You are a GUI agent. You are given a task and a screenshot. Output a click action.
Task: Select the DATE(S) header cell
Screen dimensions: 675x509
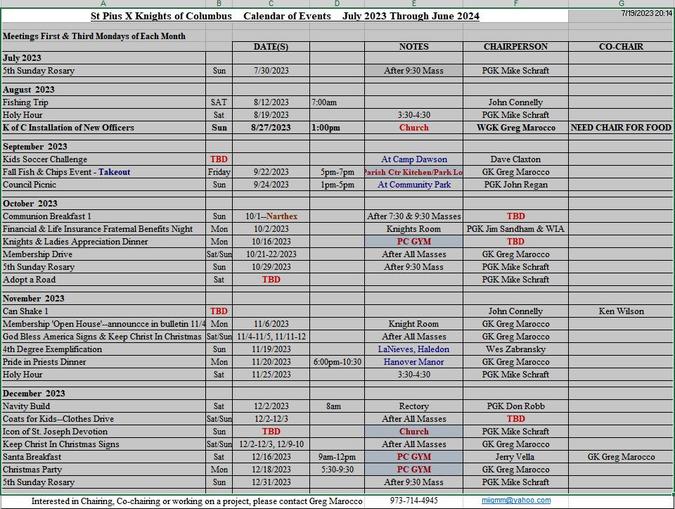270,47
